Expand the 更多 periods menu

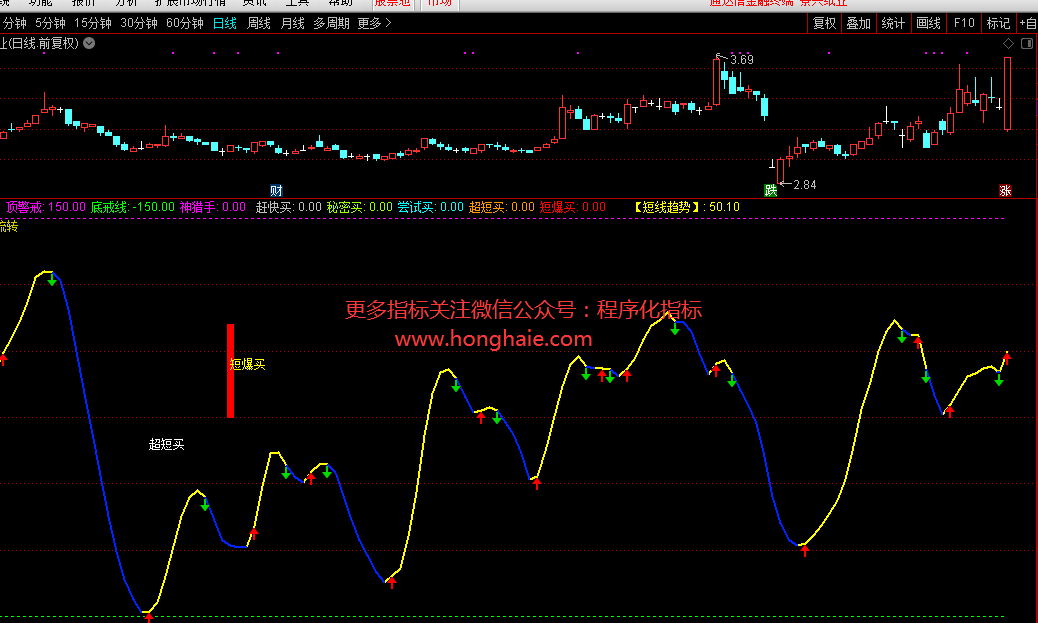(374, 23)
